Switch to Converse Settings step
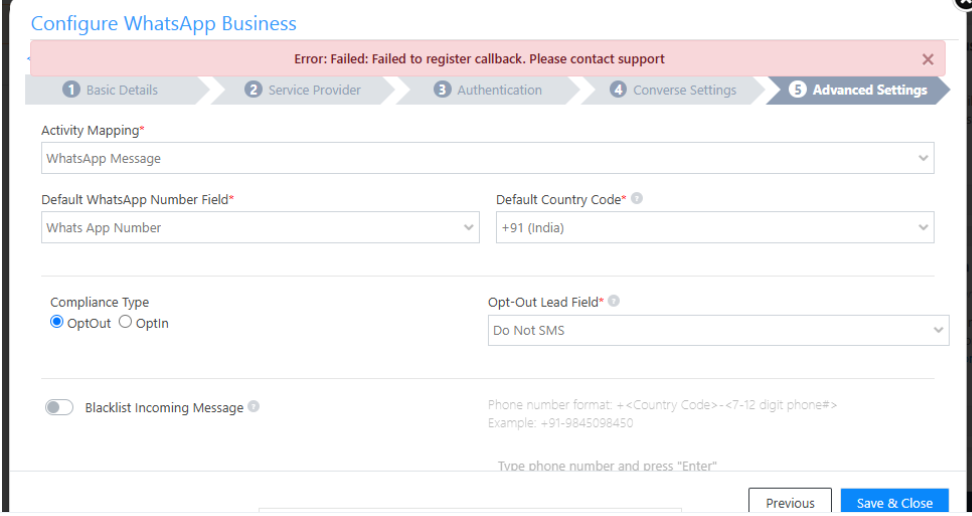972x516 pixels. point(684,90)
